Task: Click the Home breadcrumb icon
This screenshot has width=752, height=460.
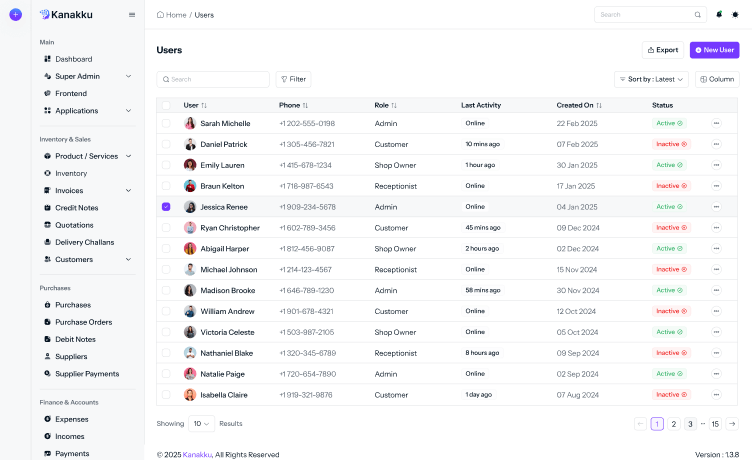Action: tap(160, 15)
